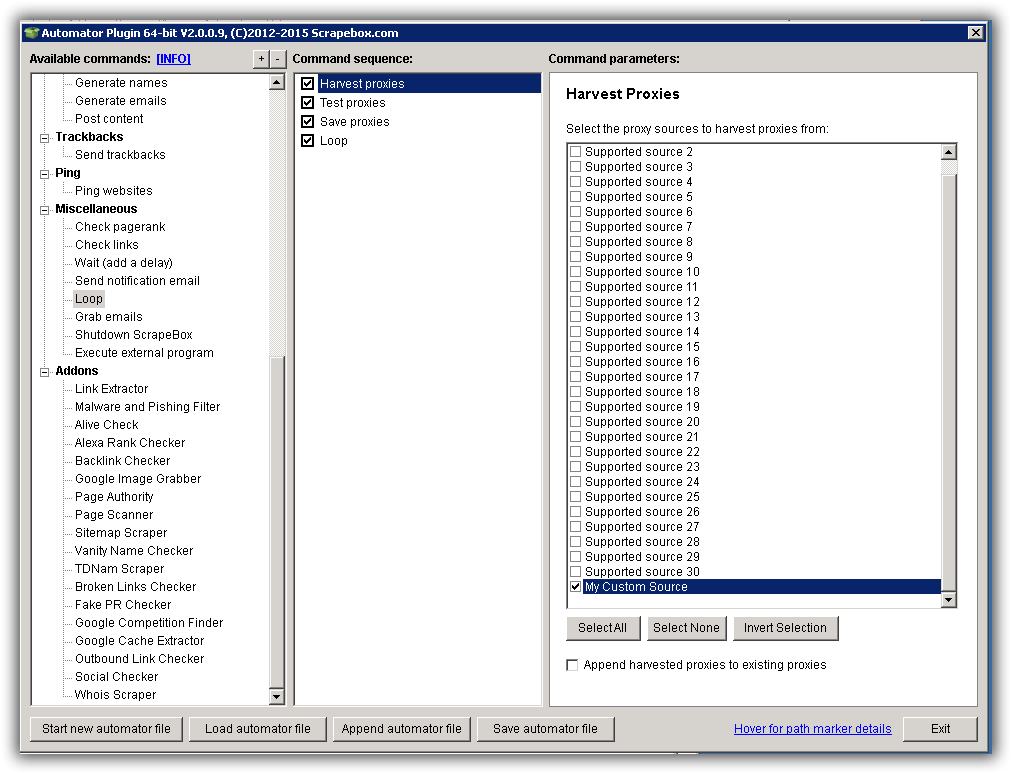Open the INFO link
This screenshot has width=1012, height=774.
point(173,59)
